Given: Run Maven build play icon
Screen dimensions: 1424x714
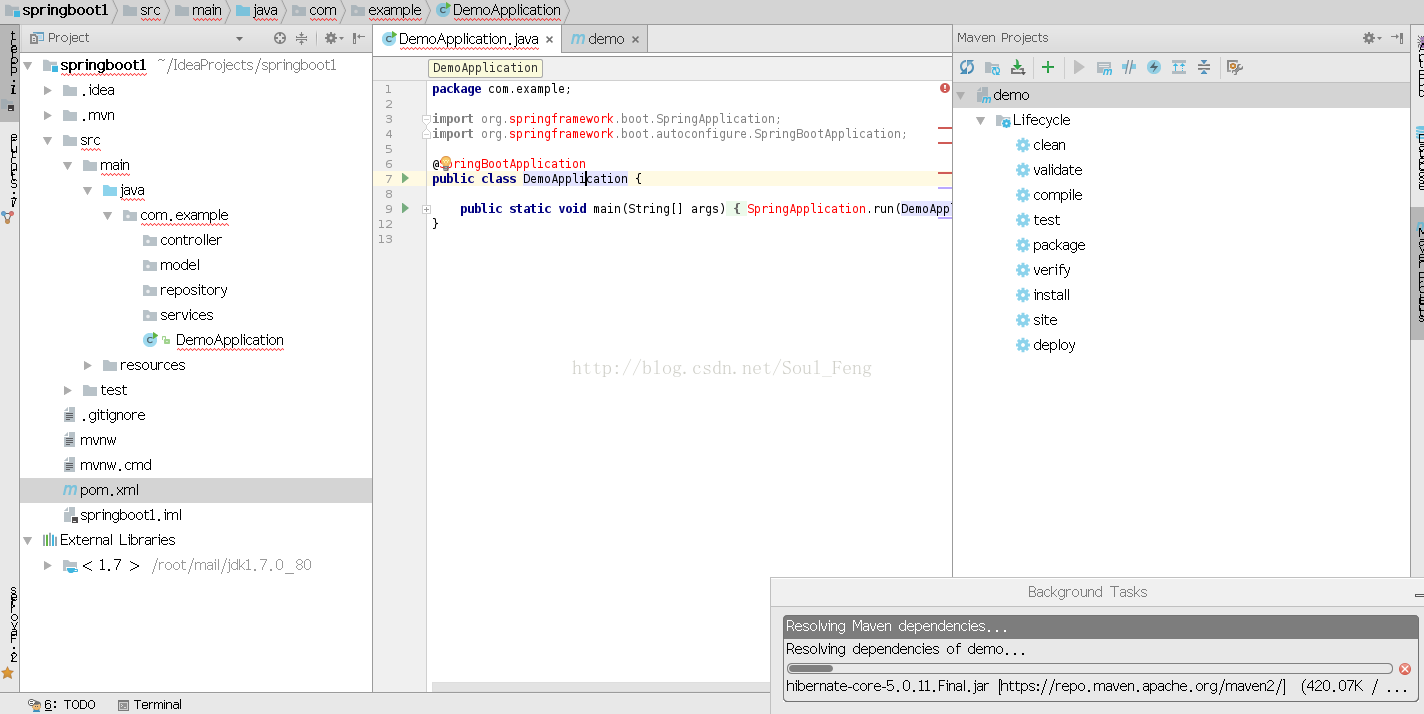Looking at the screenshot, I should 1079,67.
